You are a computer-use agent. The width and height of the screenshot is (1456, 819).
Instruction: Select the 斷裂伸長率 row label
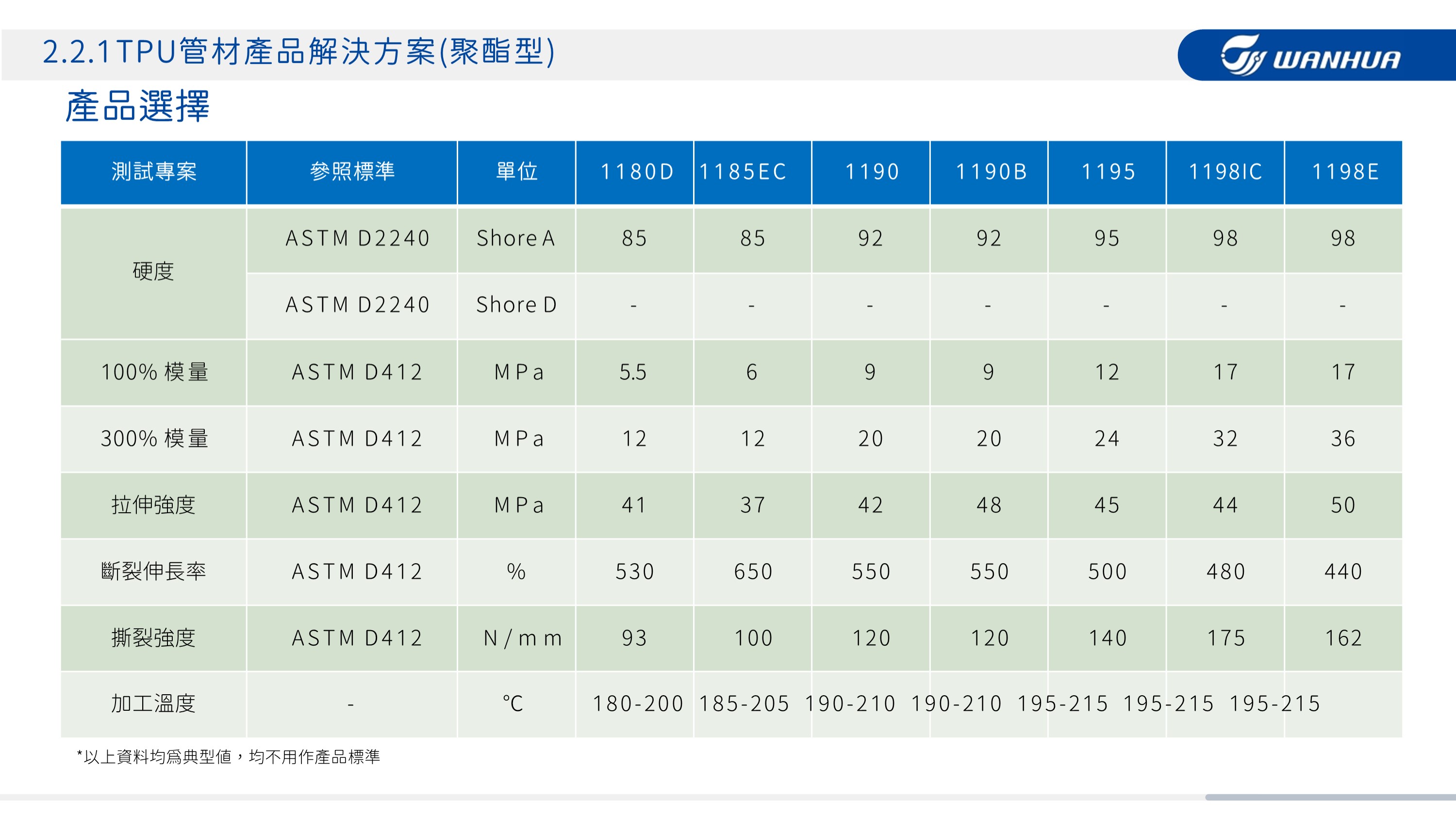point(153,571)
